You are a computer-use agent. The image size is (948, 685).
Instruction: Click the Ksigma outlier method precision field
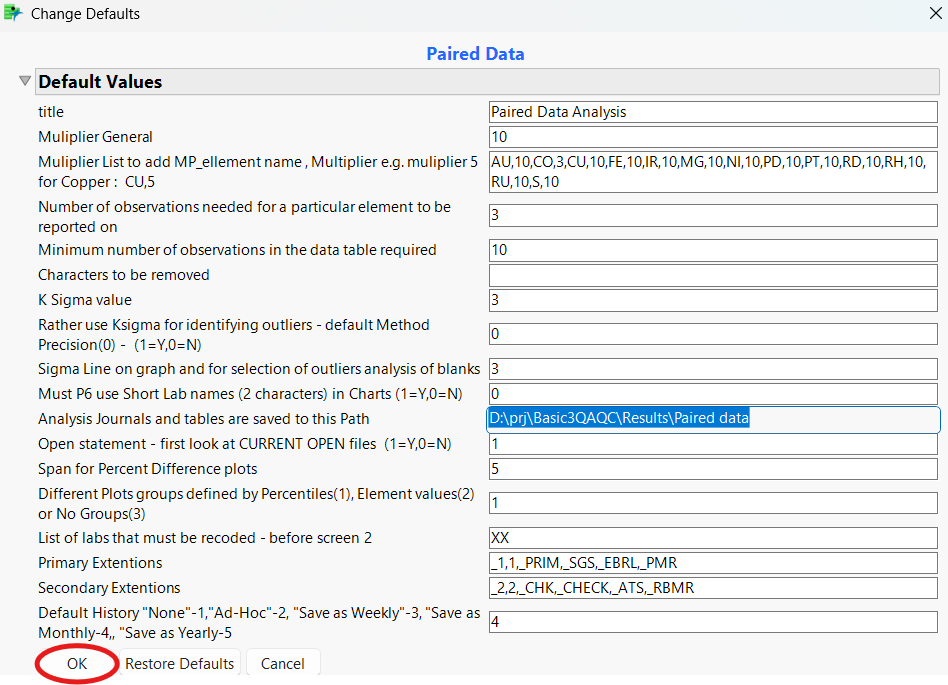tap(712, 333)
